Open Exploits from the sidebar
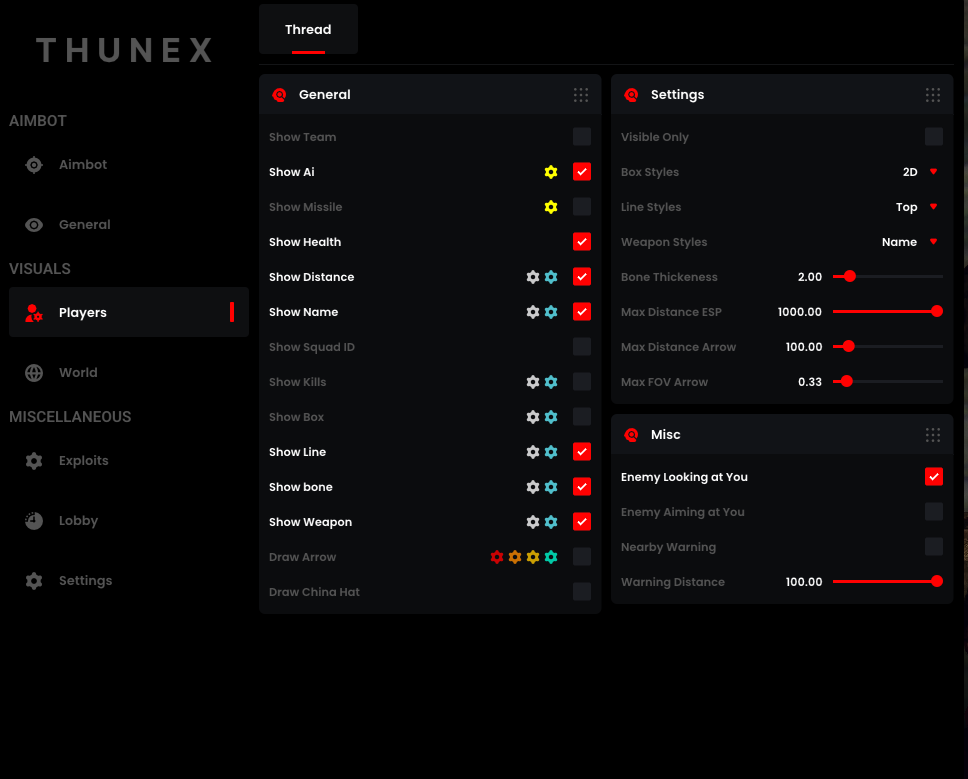The width and height of the screenshot is (968, 779). click(33, 460)
